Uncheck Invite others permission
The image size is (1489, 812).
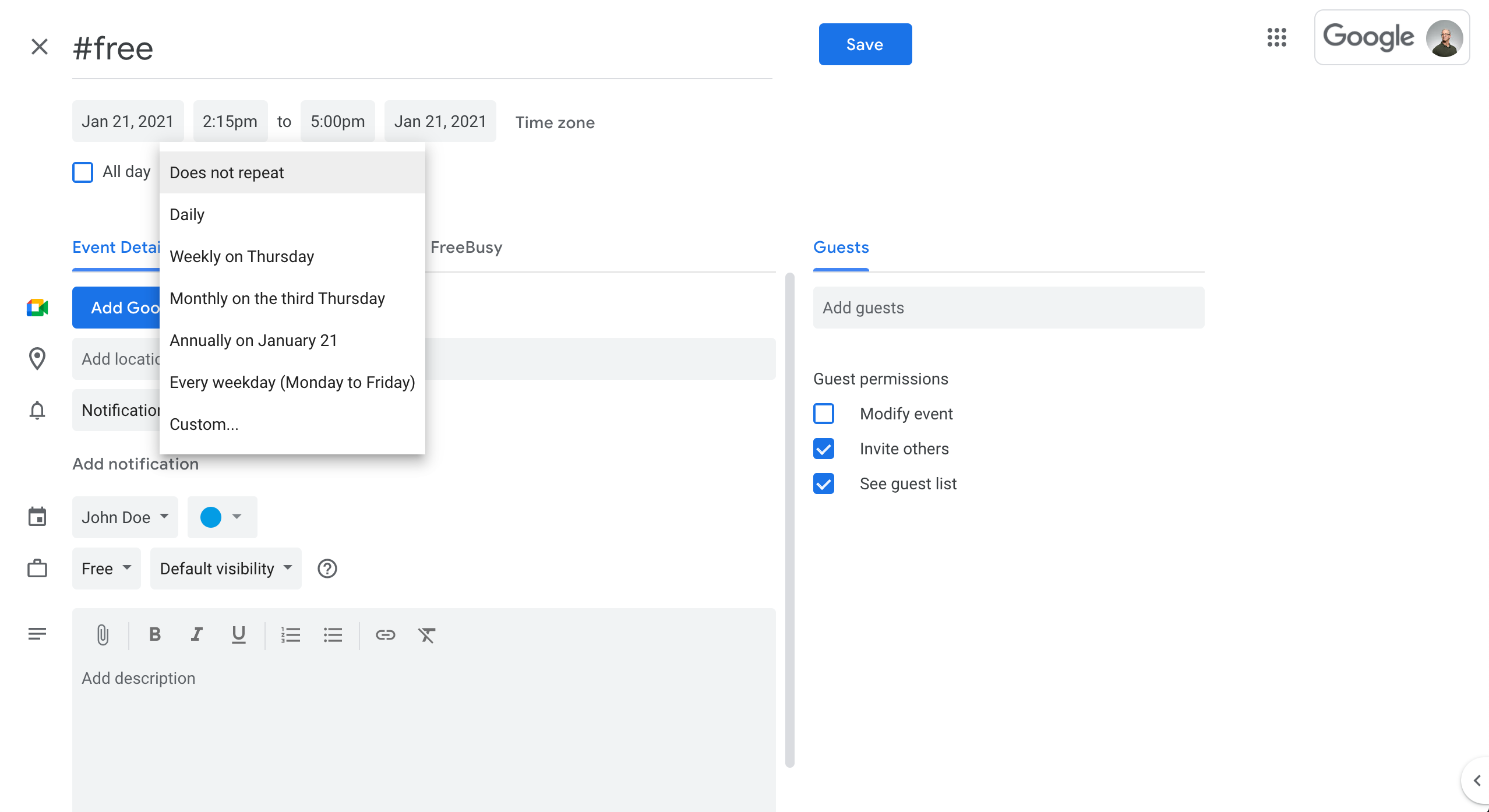pyautogui.click(x=824, y=449)
